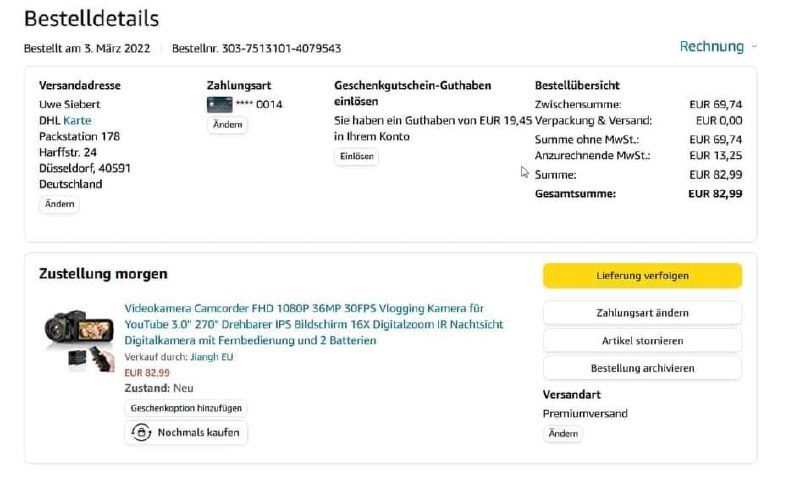Click the Gesamtsumme EUR 82,99 amount
Image resolution: width=800 pixels, height=480 pixels.
click(x=715, y=194)
